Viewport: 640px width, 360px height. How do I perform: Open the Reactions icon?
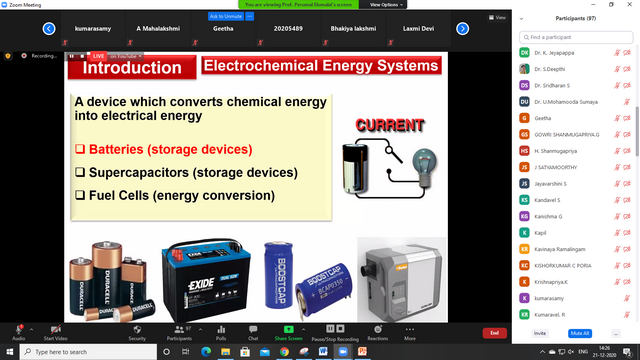378,329
